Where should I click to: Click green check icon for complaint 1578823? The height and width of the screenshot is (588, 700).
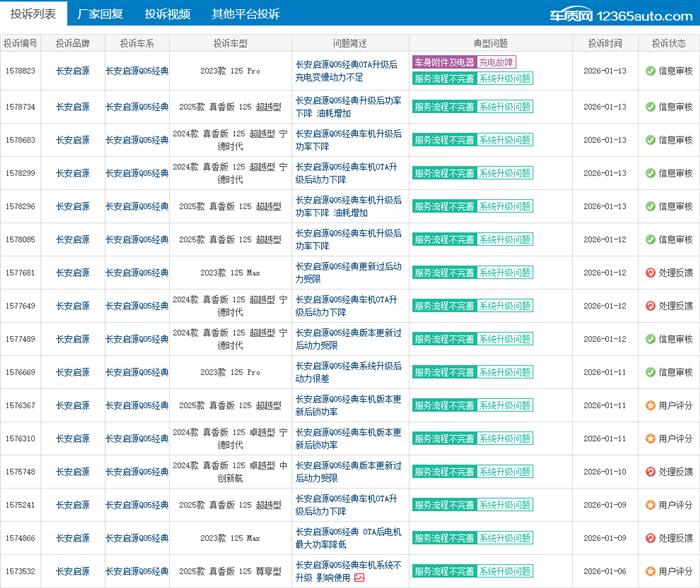click(650, 71)
